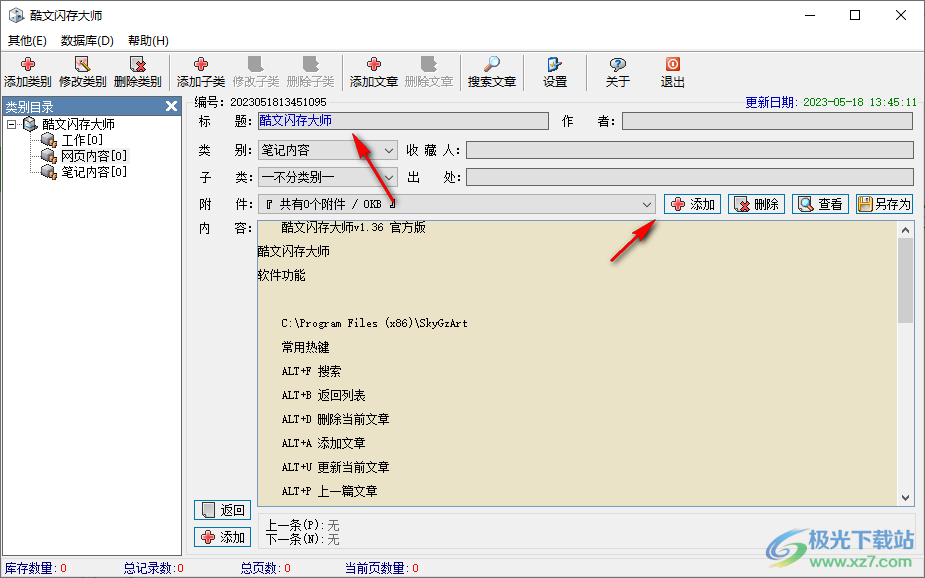This screenshot has height=578, width=925.
Task: Click the attachment 另存为 button
Action: pos(884,204)
